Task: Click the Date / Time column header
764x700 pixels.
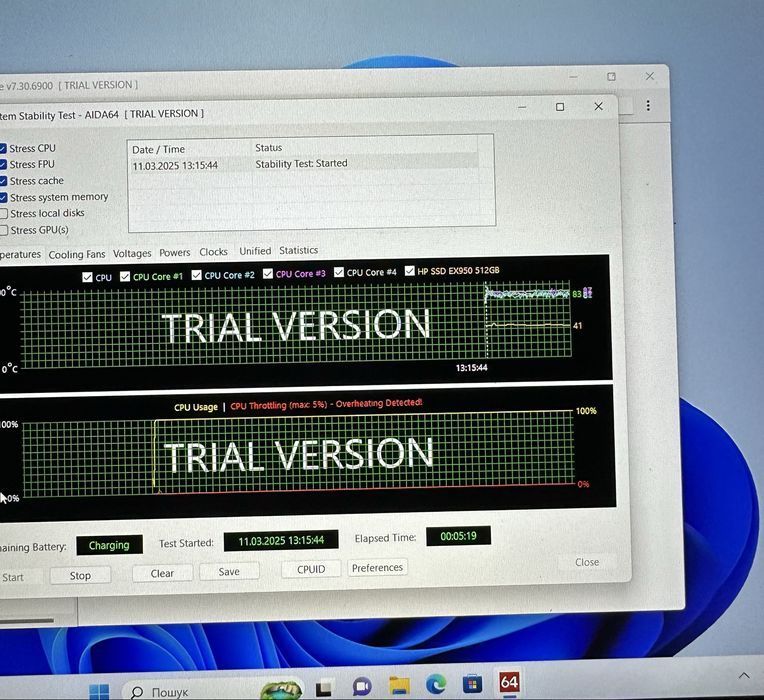Action: pyautogui.click(x=158, y=150)
